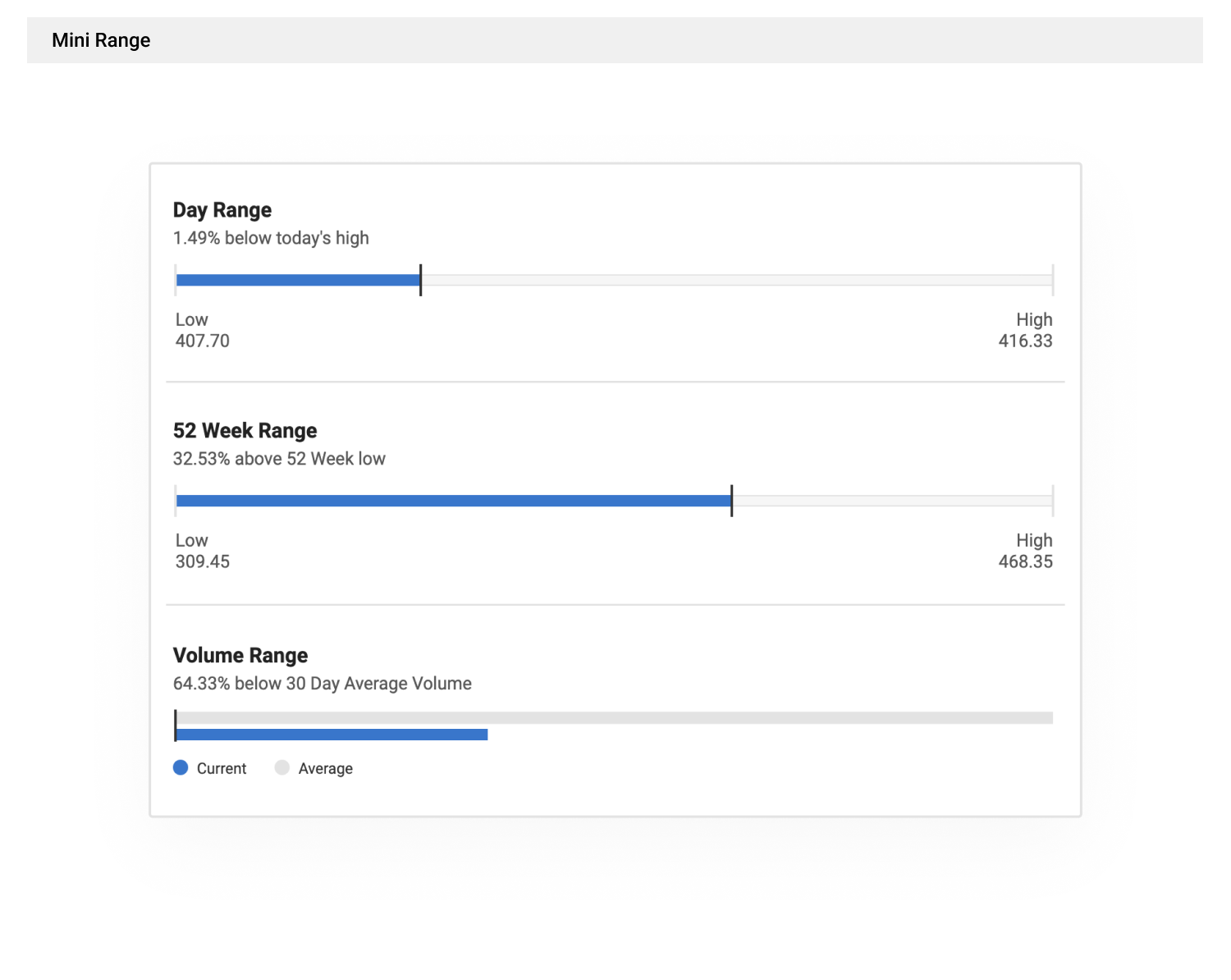Click the Day Range current price marker
This screenshot has height=980, width=1231.
tap(420, 280)
